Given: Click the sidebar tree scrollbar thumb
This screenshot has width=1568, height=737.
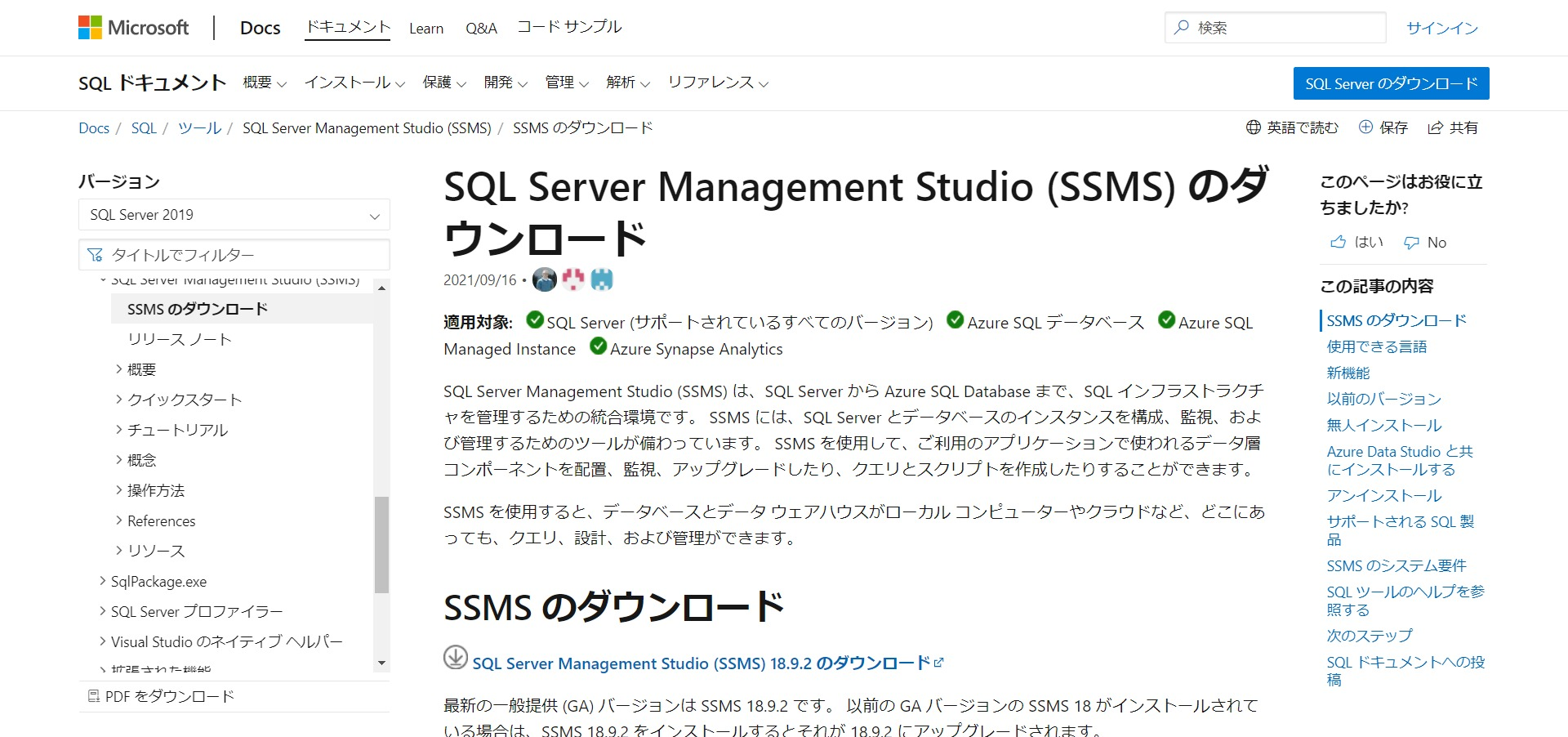Looking at the screenshot, I should (381, 544).
